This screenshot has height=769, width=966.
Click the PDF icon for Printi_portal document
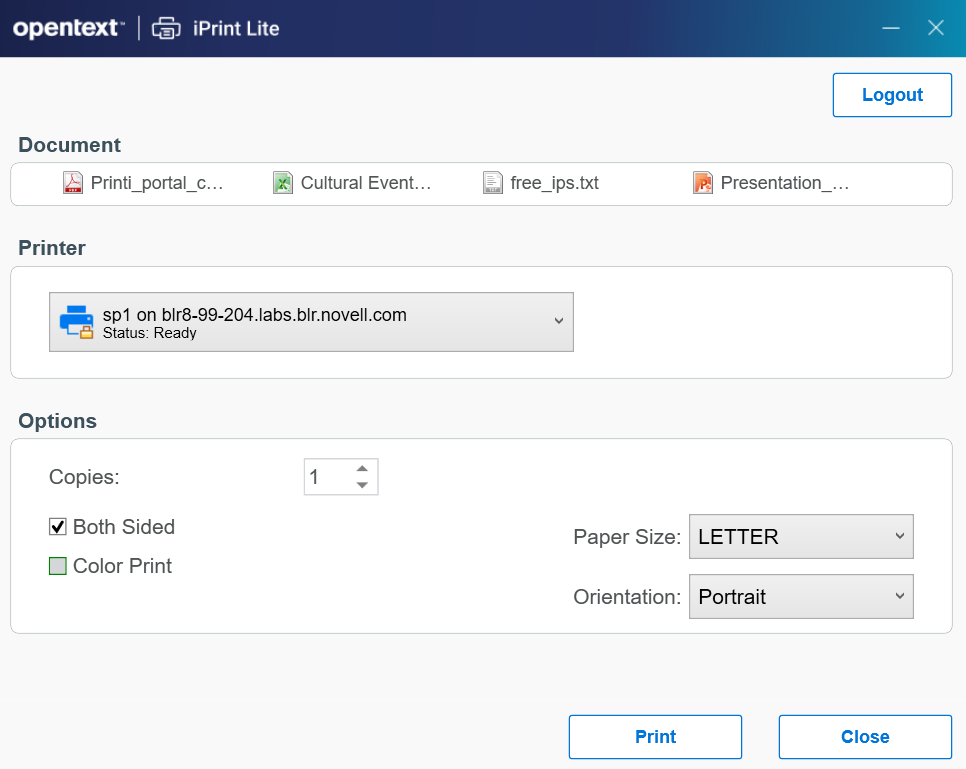(x=73, y=183)
